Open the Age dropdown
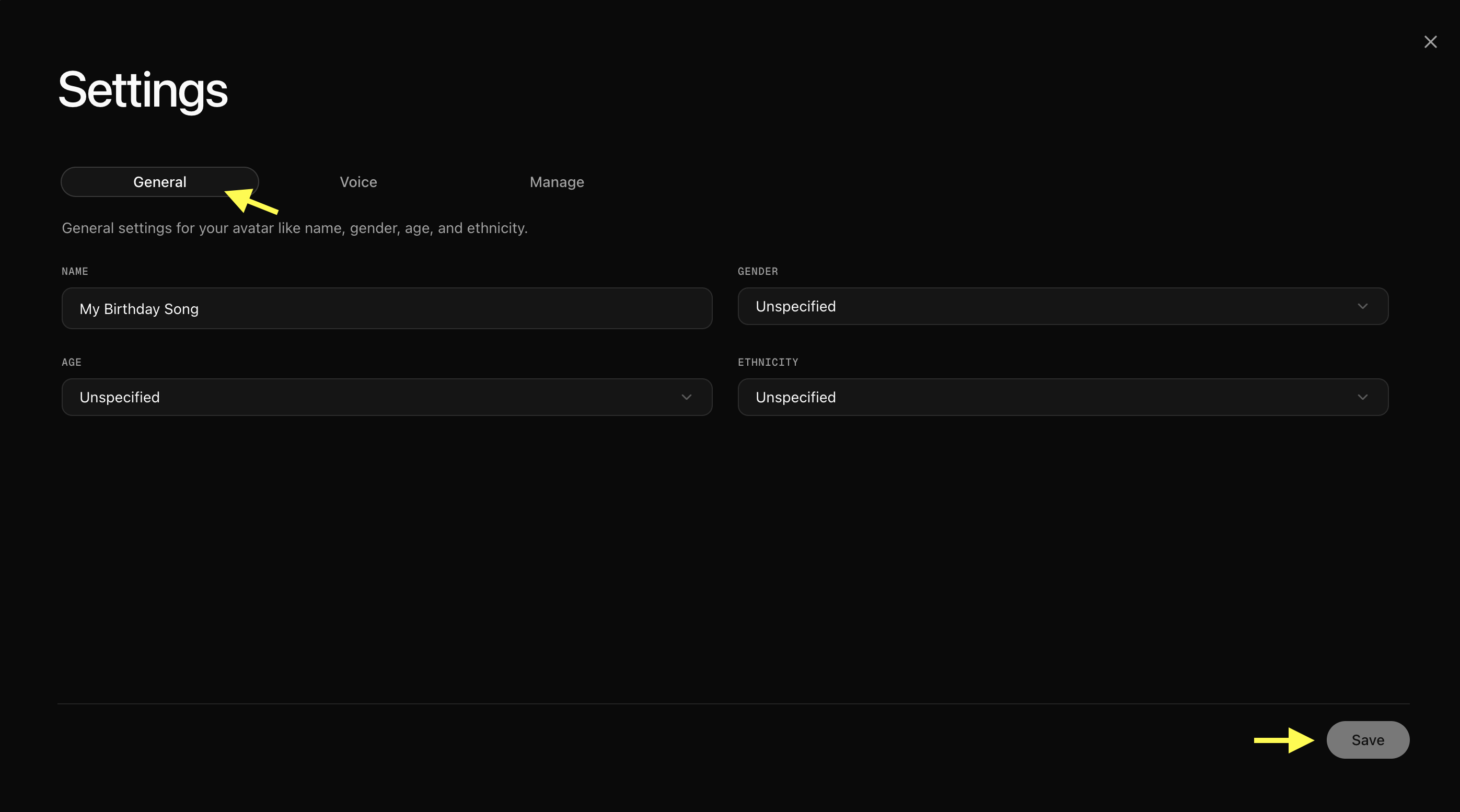The height and width of the screenshot is (812, 1460). 387,397
